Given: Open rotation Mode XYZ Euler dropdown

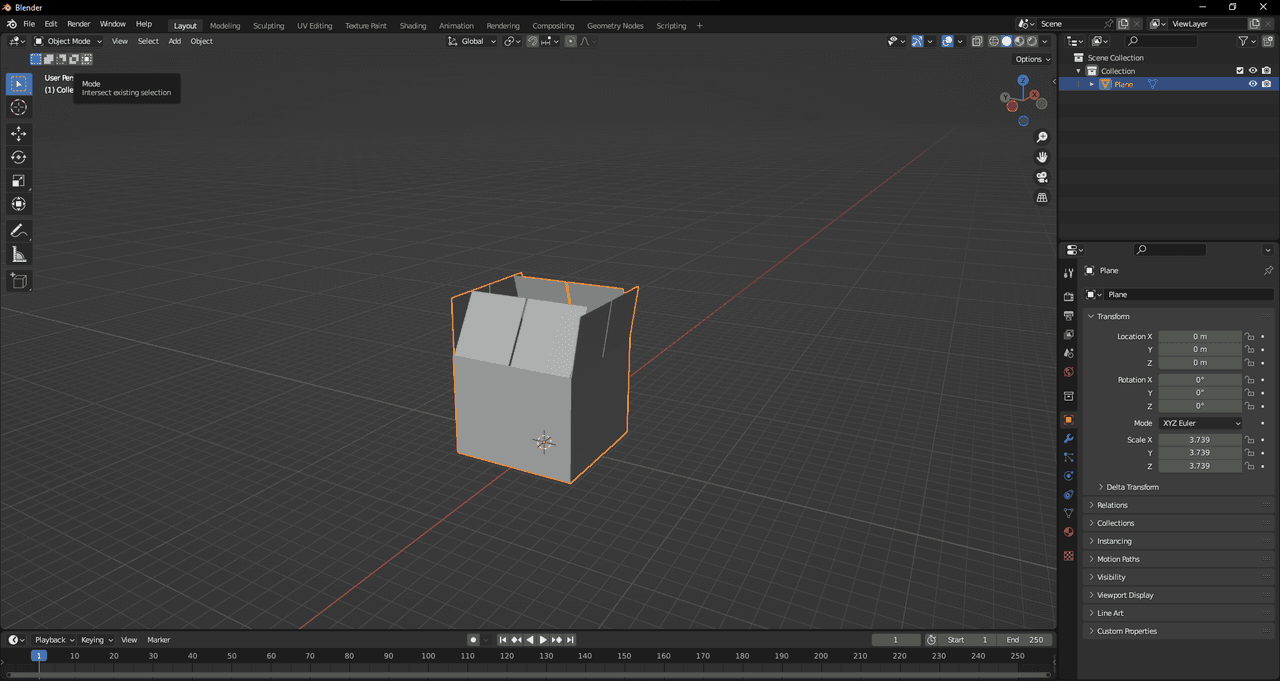Looking at the screenshot, I should click(x=1201, y=423).
